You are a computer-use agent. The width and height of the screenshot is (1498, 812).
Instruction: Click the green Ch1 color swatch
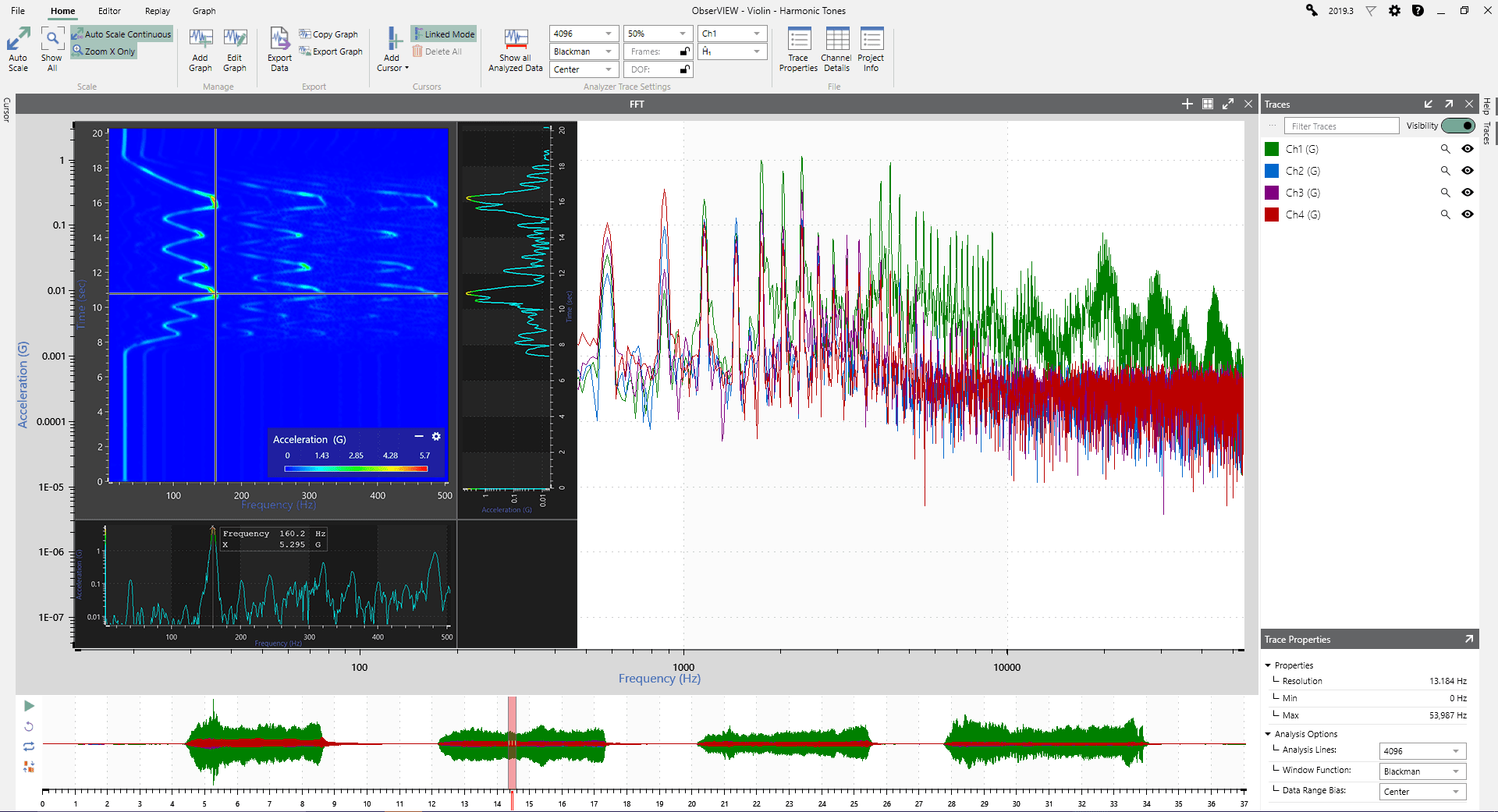pyautogui.click(x=1272, y=149)
